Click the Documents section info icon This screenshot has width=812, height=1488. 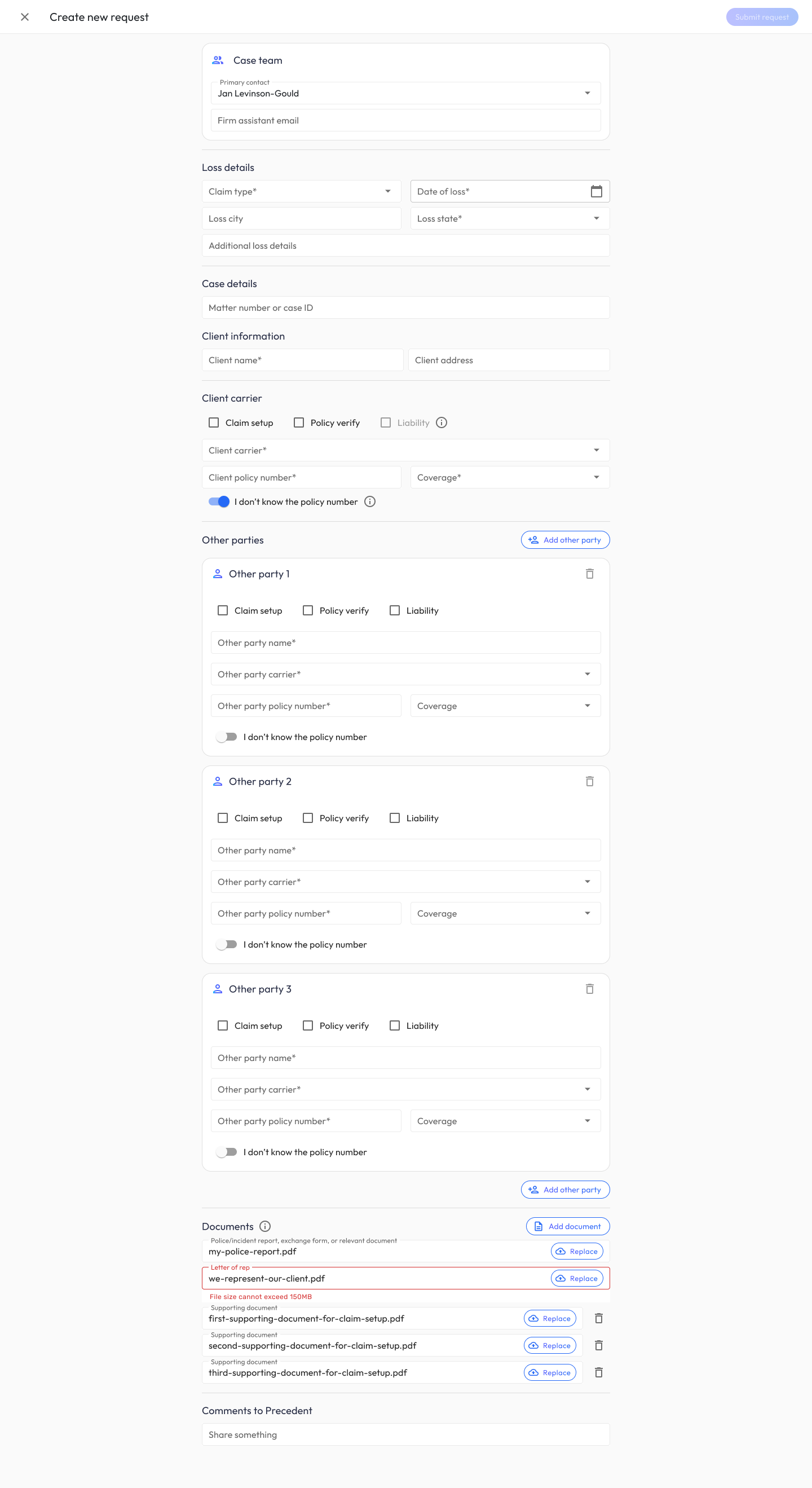point(265,1226)
